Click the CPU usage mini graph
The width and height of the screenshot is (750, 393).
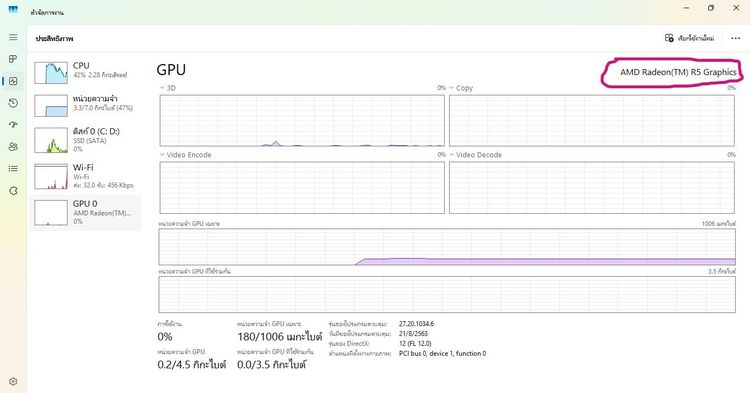tap(51, 73)
